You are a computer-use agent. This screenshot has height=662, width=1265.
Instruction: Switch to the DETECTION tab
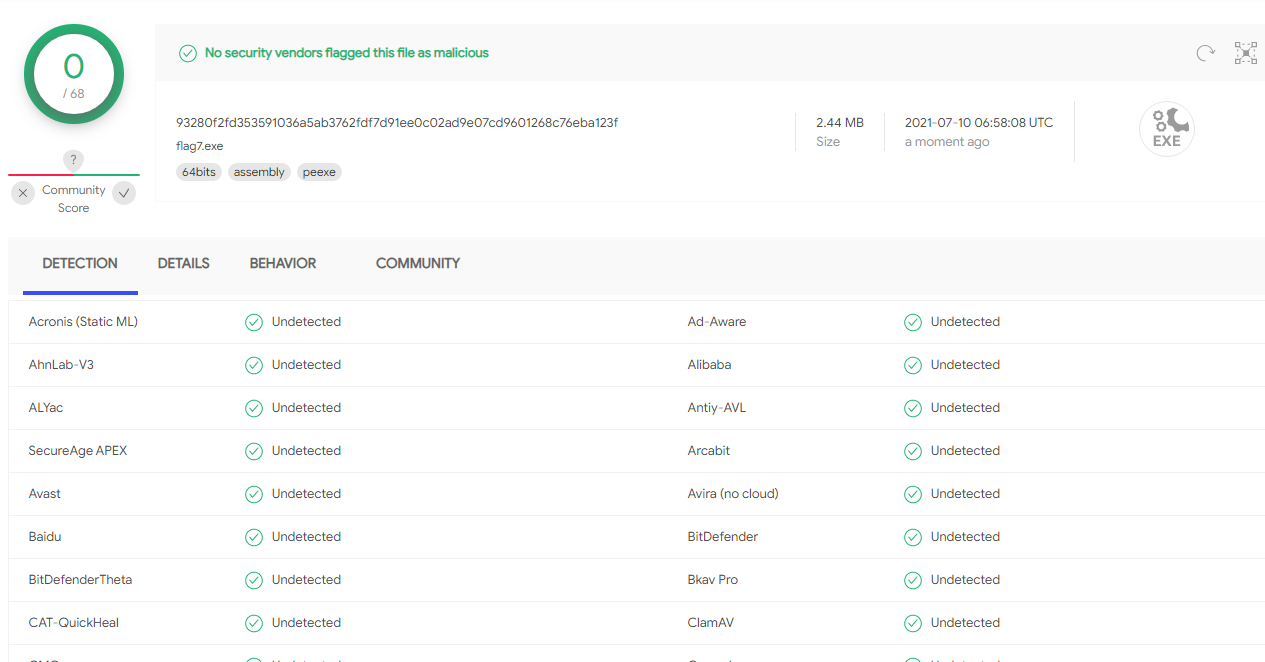(80, 264)
